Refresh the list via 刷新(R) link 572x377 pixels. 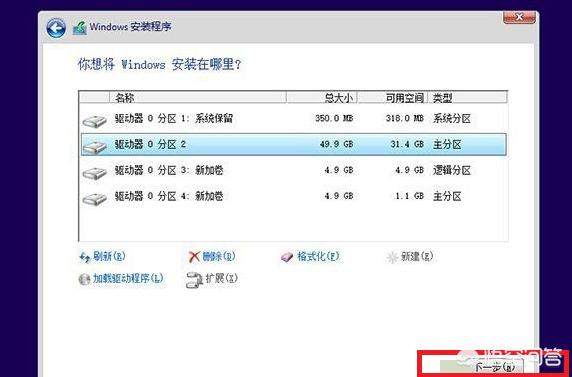(x=109, y=256)
